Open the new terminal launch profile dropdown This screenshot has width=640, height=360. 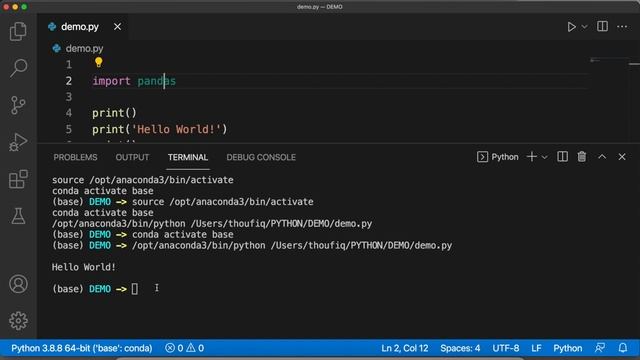pos(544,157)
